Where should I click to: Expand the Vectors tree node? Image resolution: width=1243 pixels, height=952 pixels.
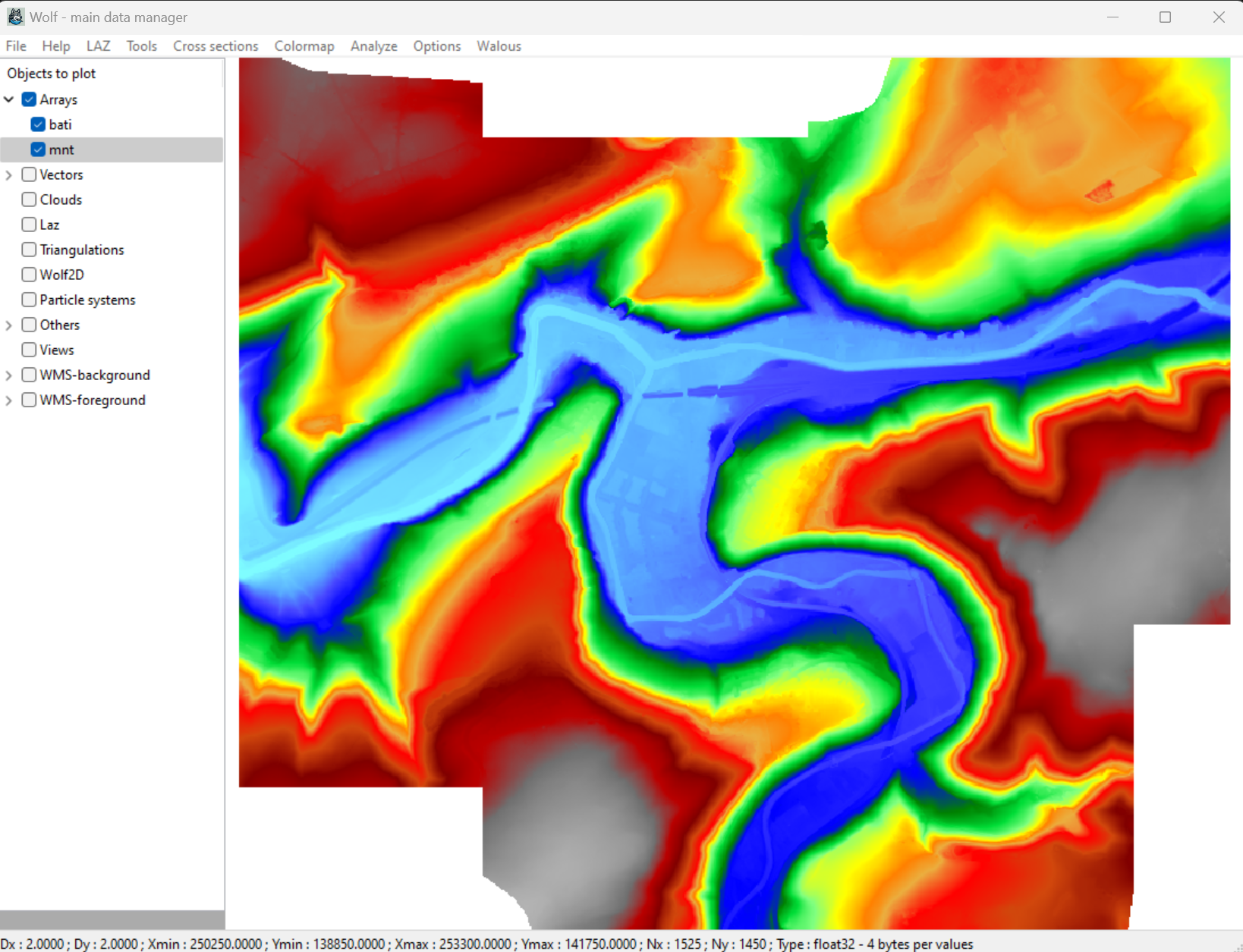[9, 174]
